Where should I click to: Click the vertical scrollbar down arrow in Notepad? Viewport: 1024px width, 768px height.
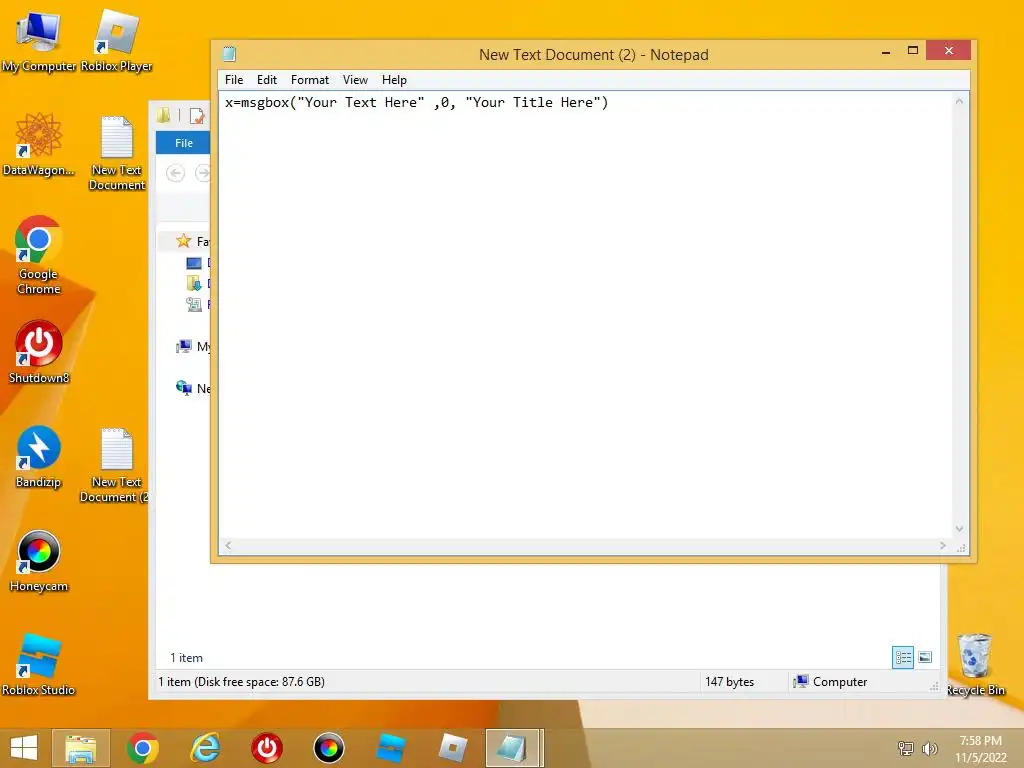959,529
